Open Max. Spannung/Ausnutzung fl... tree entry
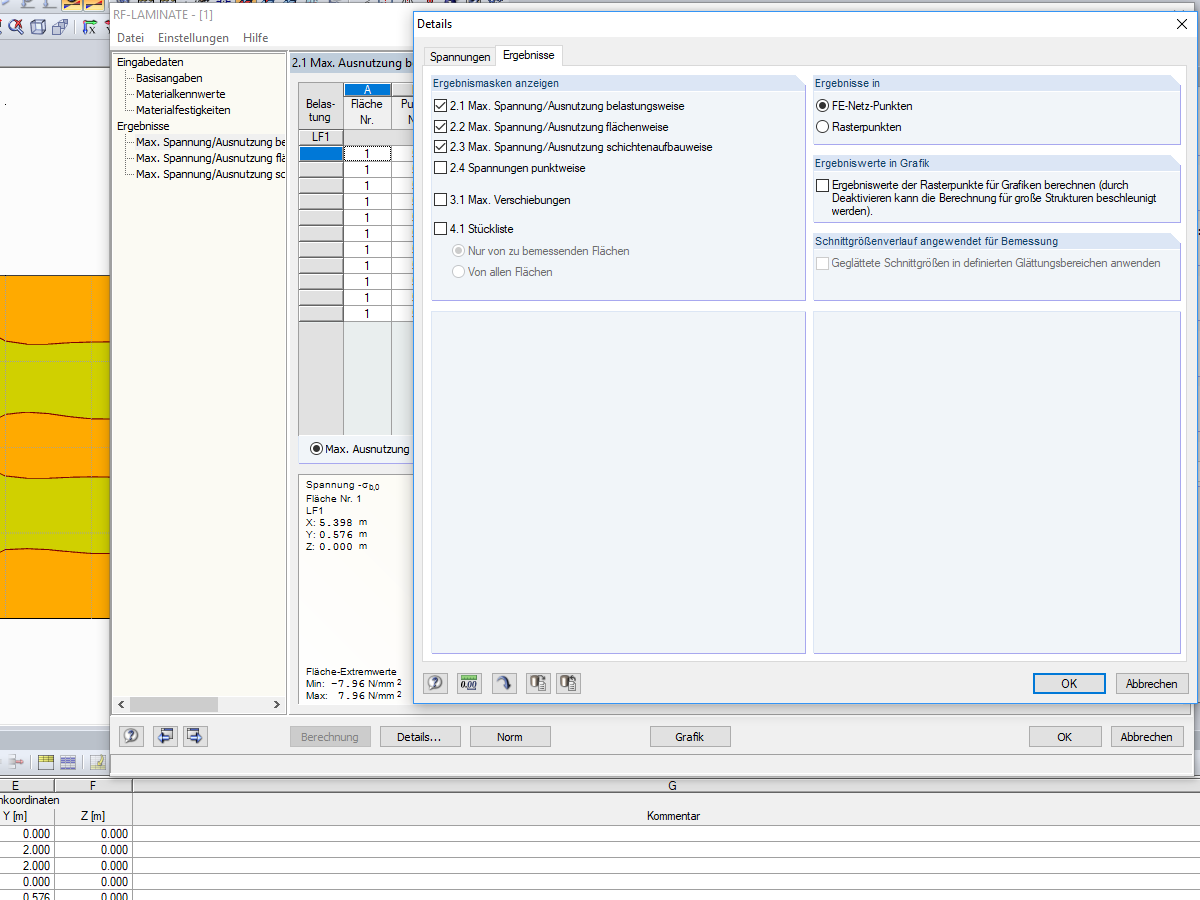1200x900 pixels. [210, 158]
